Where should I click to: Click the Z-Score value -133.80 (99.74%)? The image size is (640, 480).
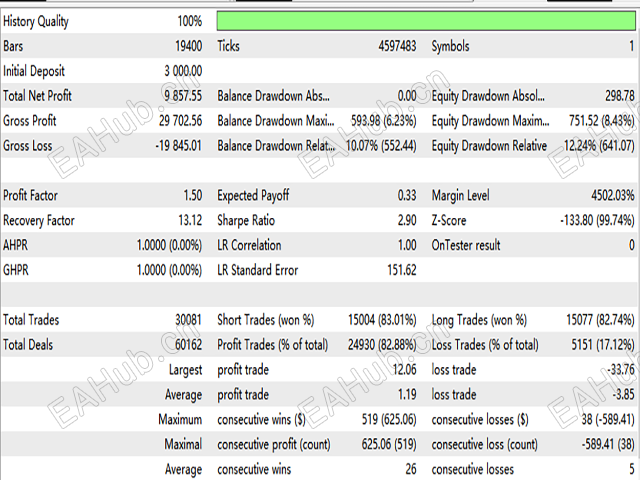click(x=597, y=220)
